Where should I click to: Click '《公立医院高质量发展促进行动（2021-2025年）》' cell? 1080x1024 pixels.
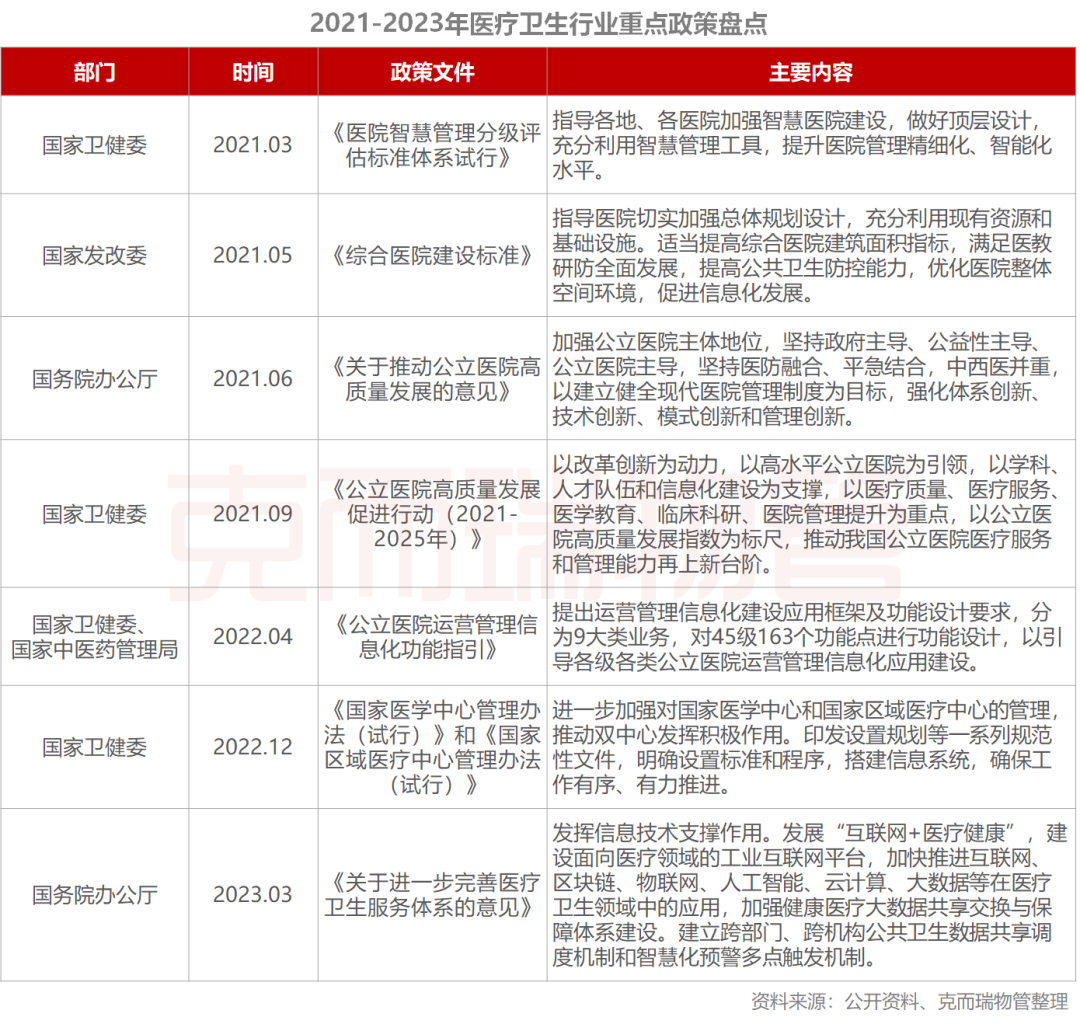pos(433,514)
